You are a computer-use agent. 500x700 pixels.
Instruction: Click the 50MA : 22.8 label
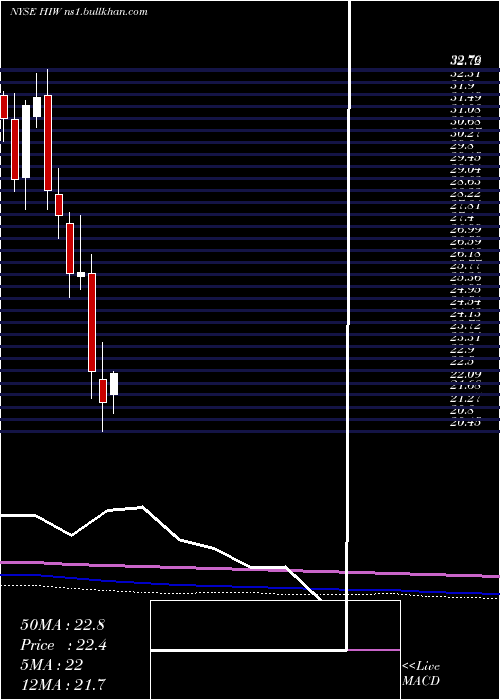[x=62, y=625]
